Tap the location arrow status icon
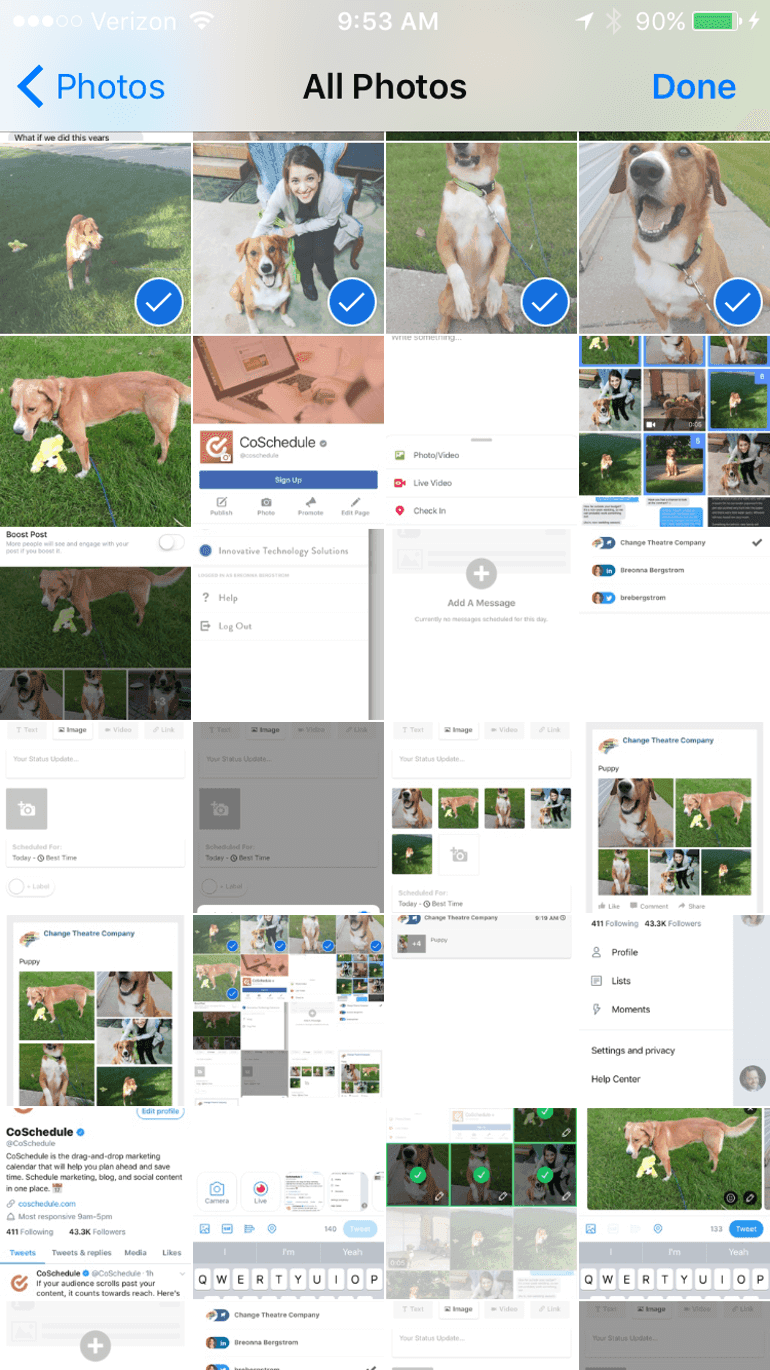Viewport: 770px width, 1370px height. coord(585,21)
